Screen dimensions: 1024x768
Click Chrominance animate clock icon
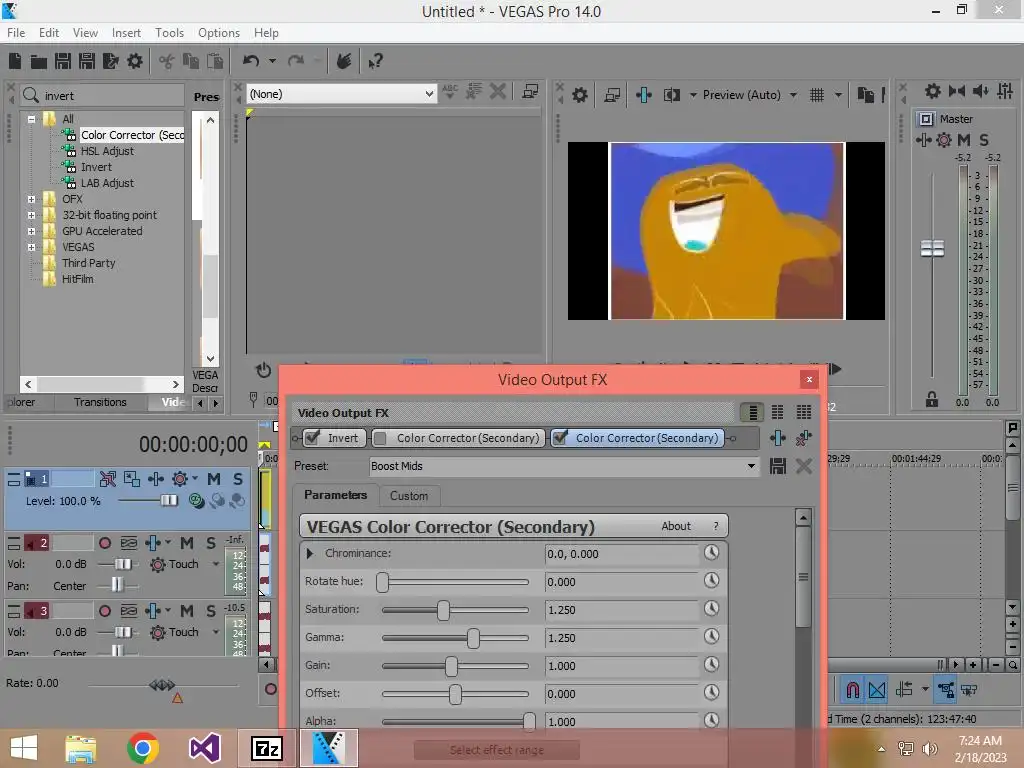(x=711, y=553)
